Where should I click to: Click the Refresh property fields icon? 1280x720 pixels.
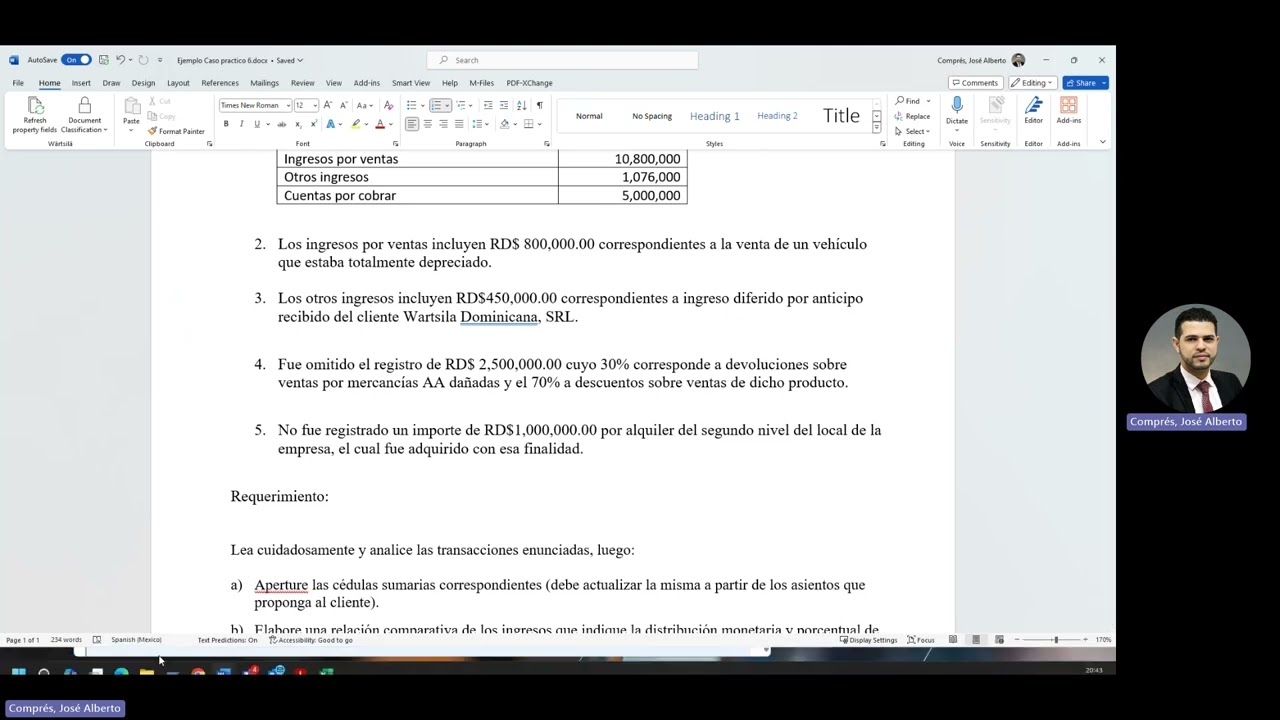click(x=35, y=106)
